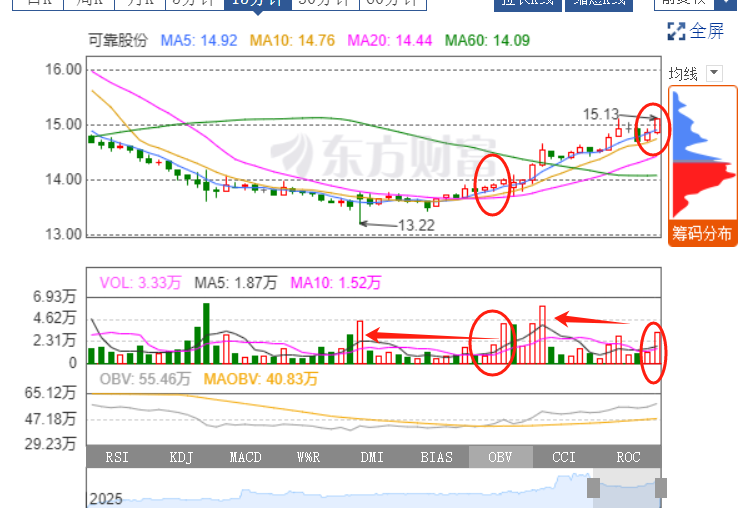This screenshot has height=510, width=740.
Task: Click the fullscreen expand icon
Action: point(676,31)
